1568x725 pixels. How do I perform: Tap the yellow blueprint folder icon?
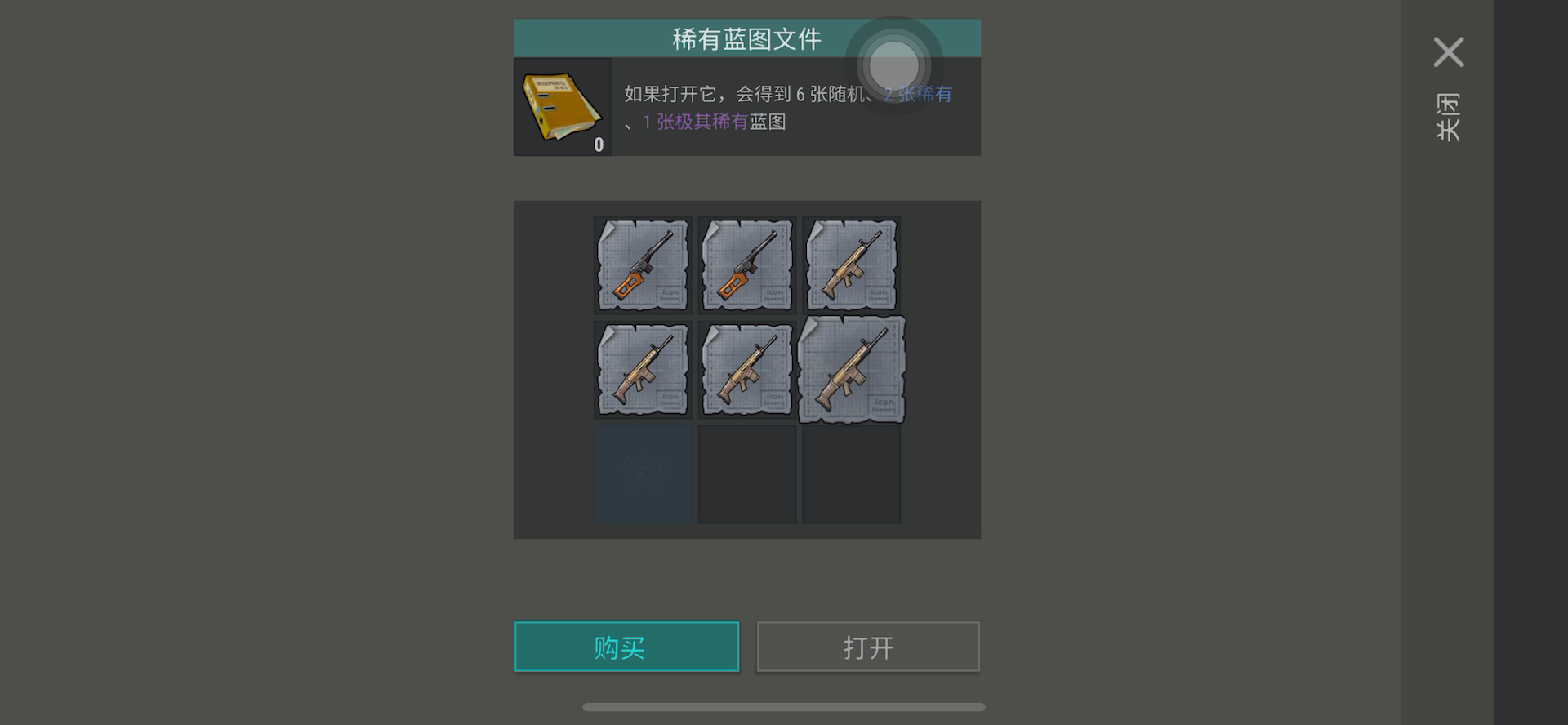[561, 106]
